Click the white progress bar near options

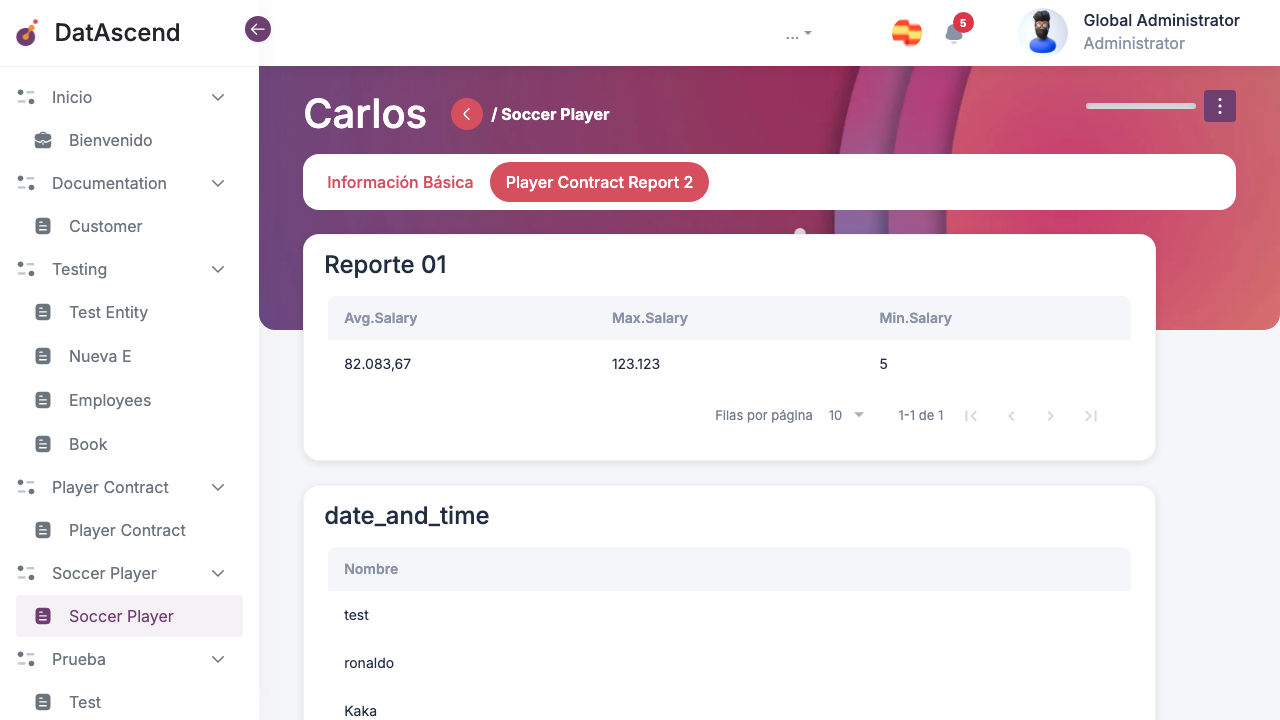coord(1141,106)
